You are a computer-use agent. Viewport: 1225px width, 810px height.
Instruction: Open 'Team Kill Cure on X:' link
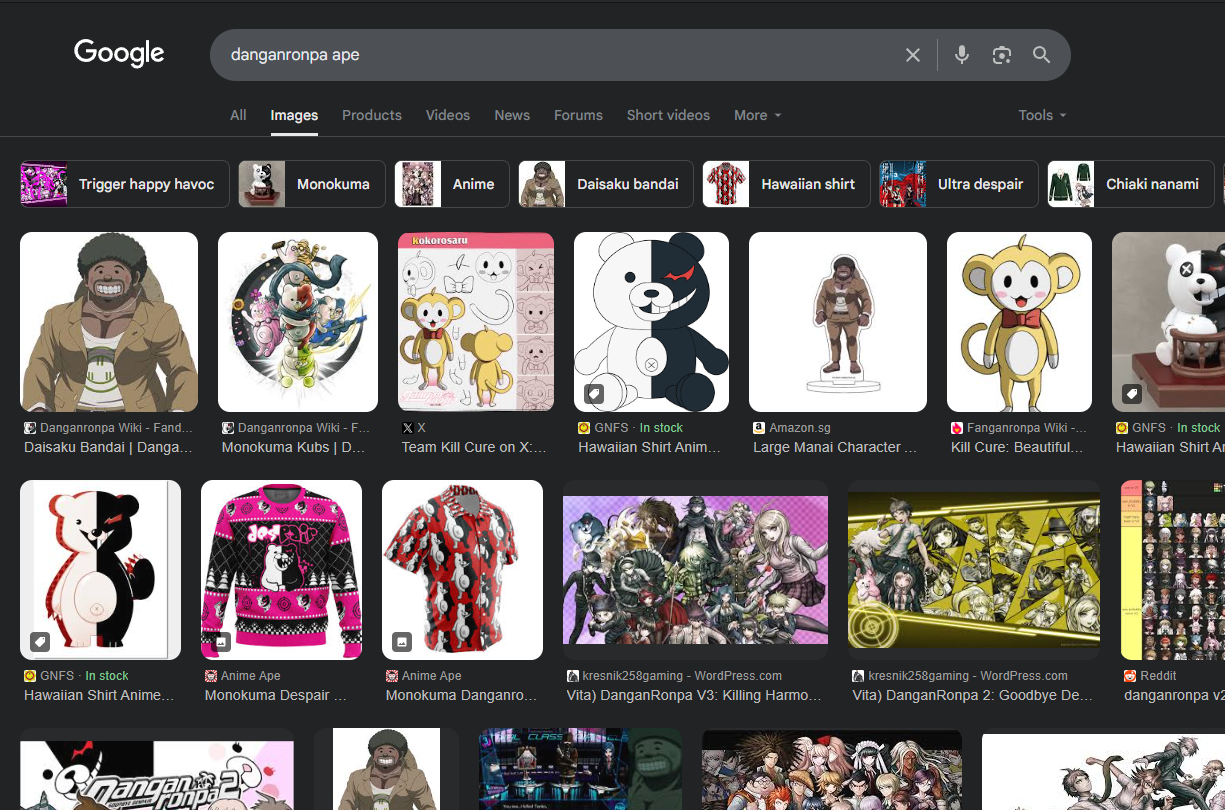click(x=475, y=447)
